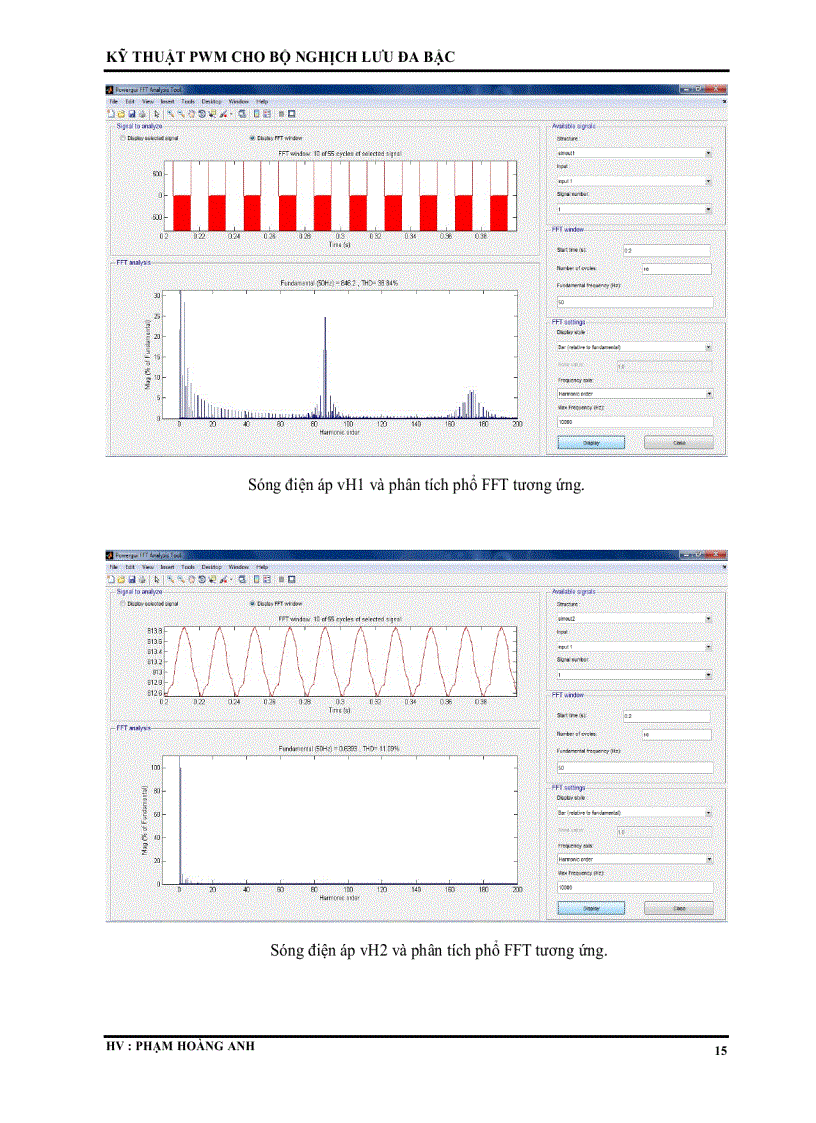Select Rotate 3D tool in lower window toolbar
The image size is (816, 1123).
[x=202, y=578]
